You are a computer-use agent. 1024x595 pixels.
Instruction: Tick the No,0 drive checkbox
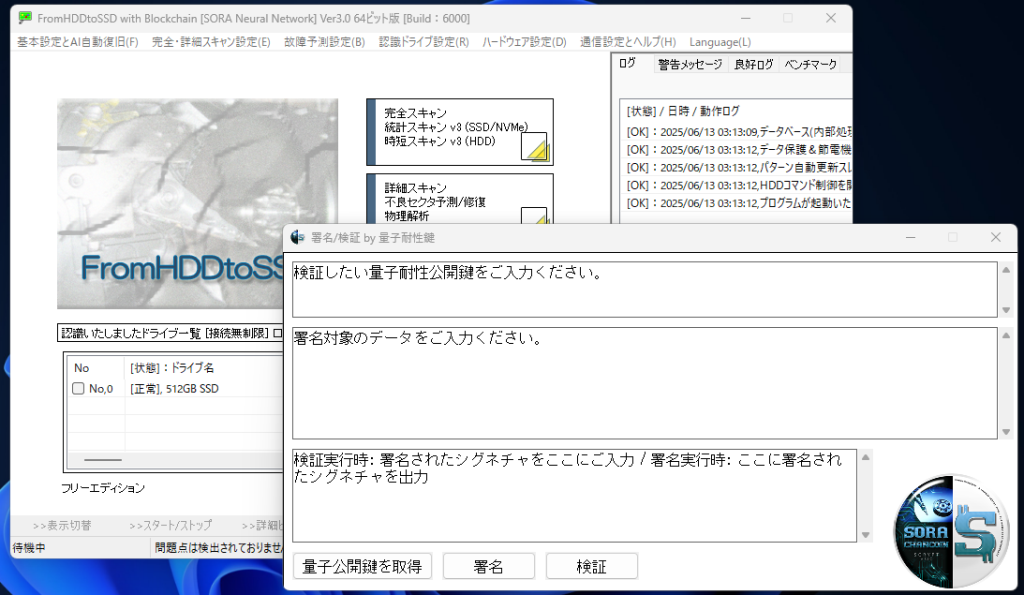pos(78,389)
